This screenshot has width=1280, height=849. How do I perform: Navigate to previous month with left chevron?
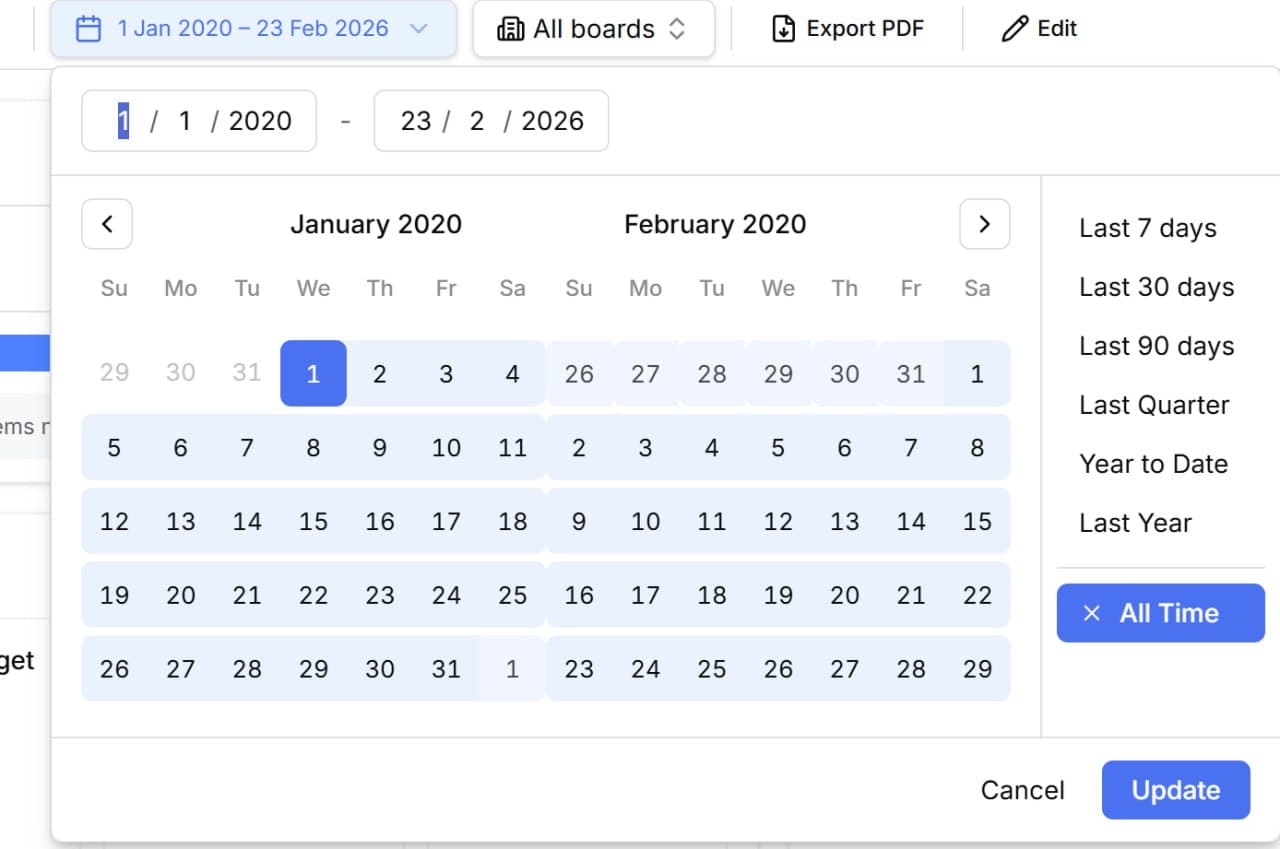(107, 224)
